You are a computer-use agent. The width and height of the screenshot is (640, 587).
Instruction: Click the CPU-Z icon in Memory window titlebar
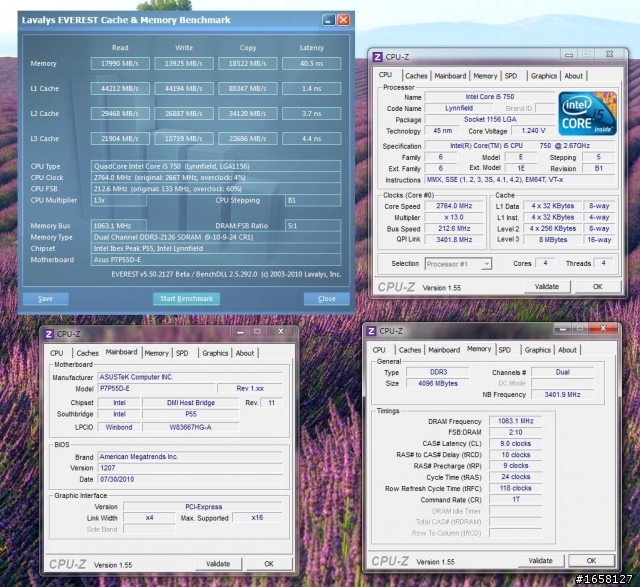(371, 331)
